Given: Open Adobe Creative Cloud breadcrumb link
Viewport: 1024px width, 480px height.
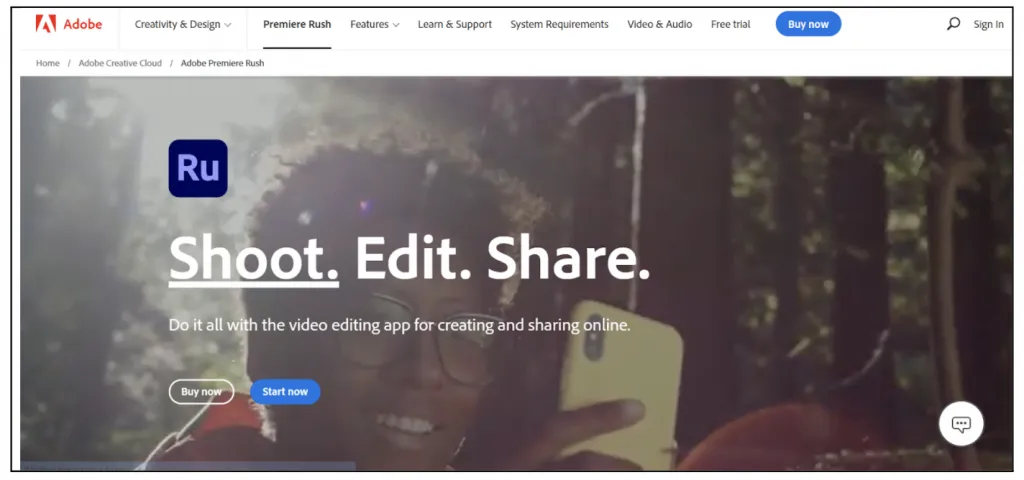Looking at the screenshot, I should click(x=121, y=63).
